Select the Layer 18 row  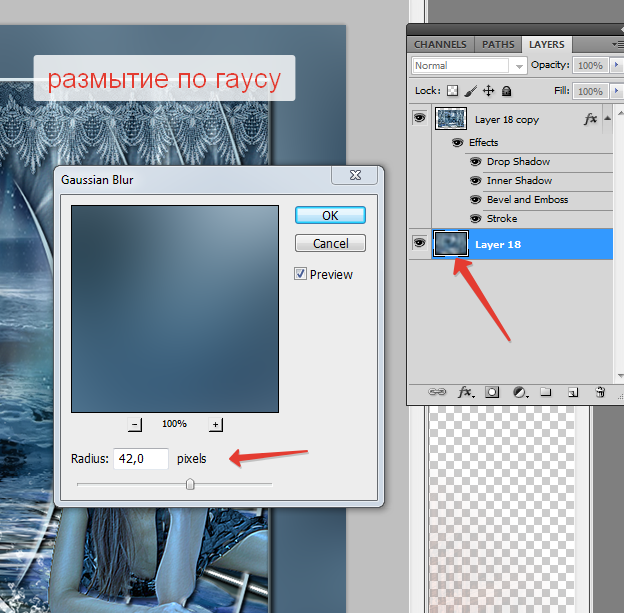[x=511, y=244]
